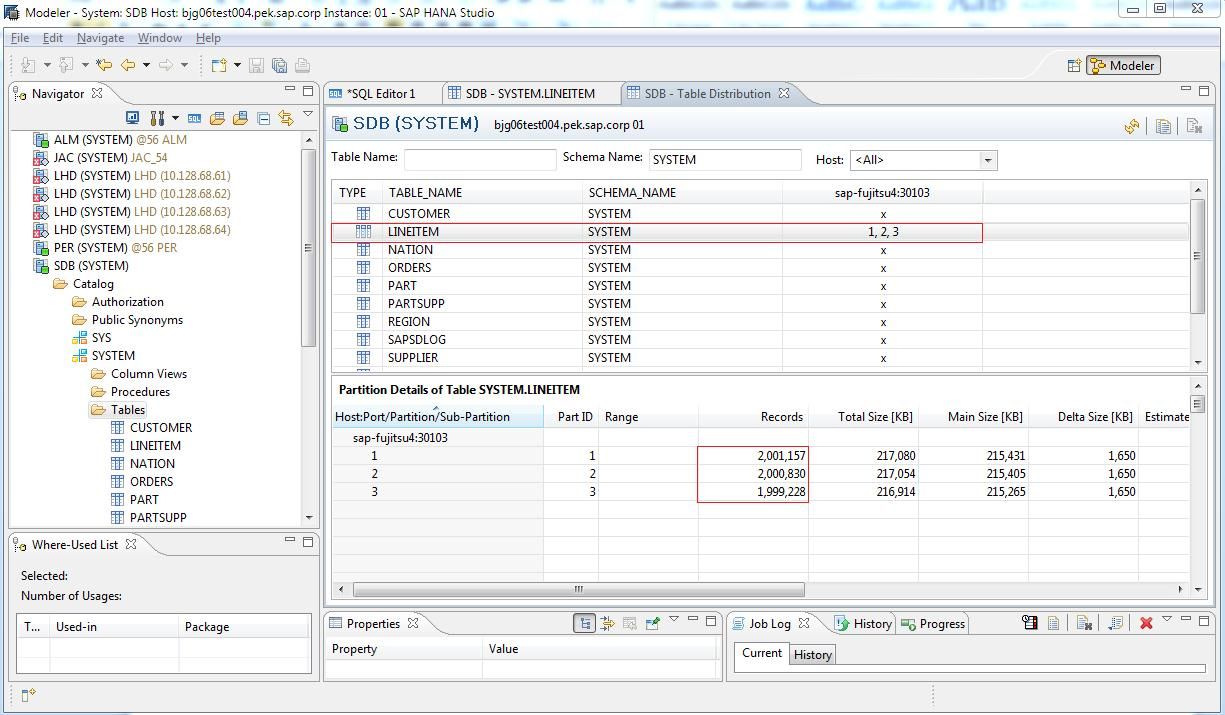The image size is (1225, 715).
Task: Pin Properties view to selection icon
Action: tap(653, 623)
